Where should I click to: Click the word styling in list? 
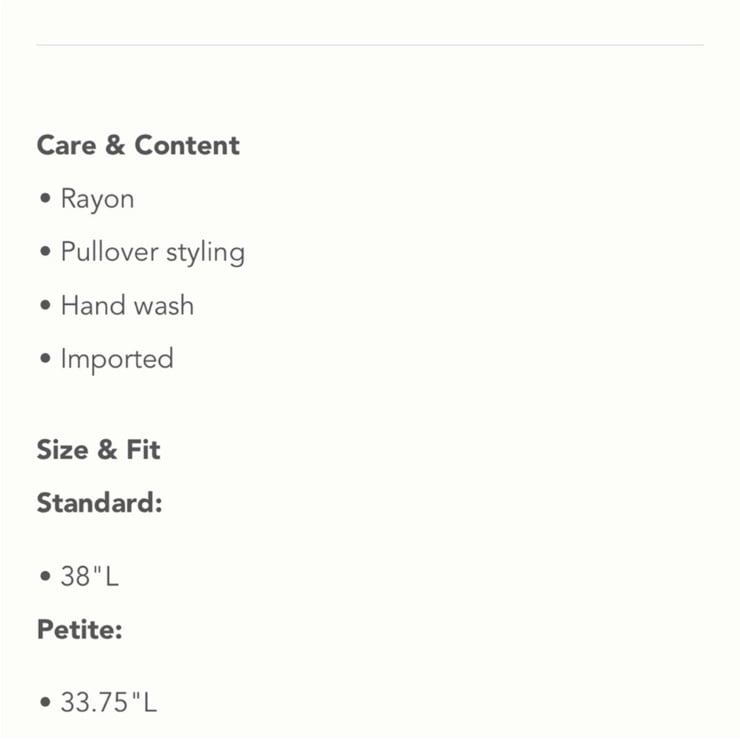pos(206,253)
